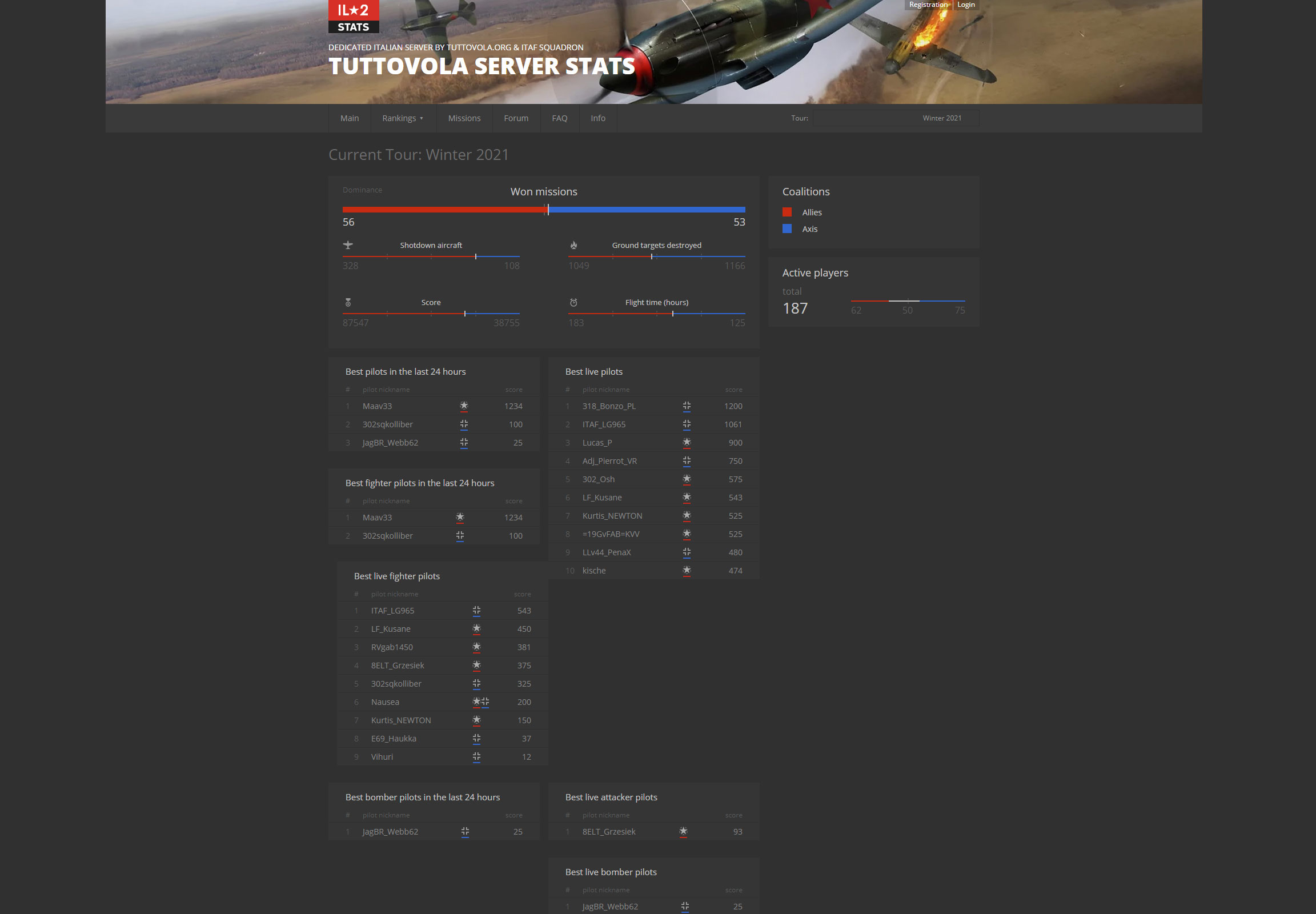Viewport: 1316px width, 914px height.
Task: Click the star icon beside kische
Action: tap(687, 571)
